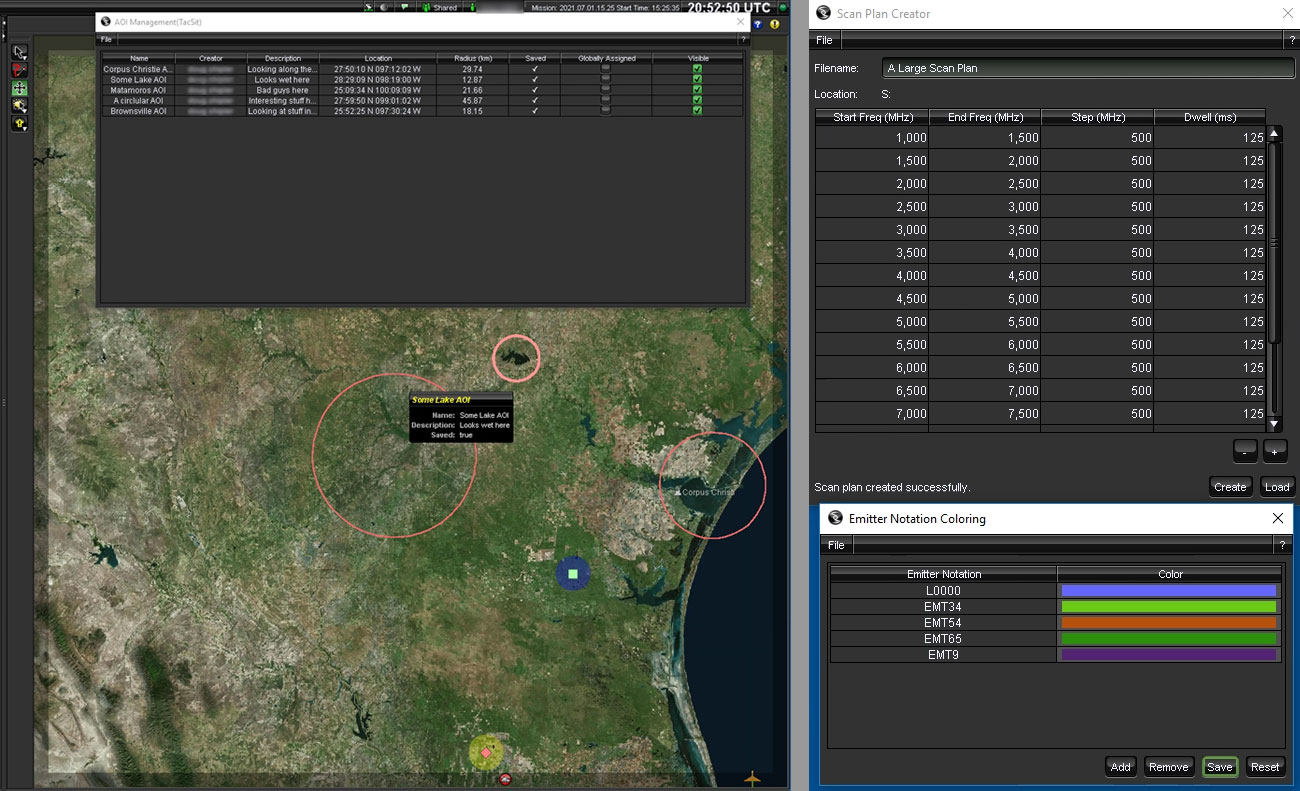Click the red vehicle marker at map bottom
Viewport: 1300px width, 791px height.
[504, 779]
